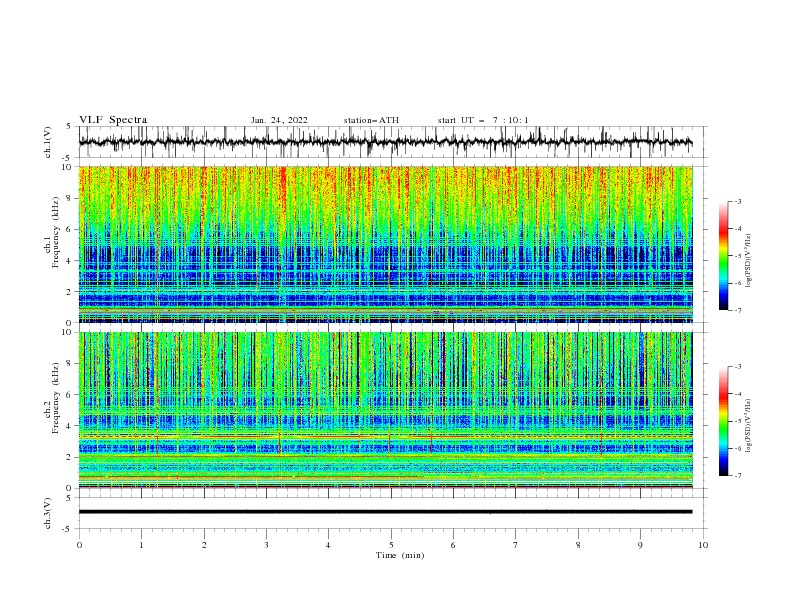Click the 'ch.3(V)' axis label
Viewport: 792px width, 612px height.
click(48, 513)
